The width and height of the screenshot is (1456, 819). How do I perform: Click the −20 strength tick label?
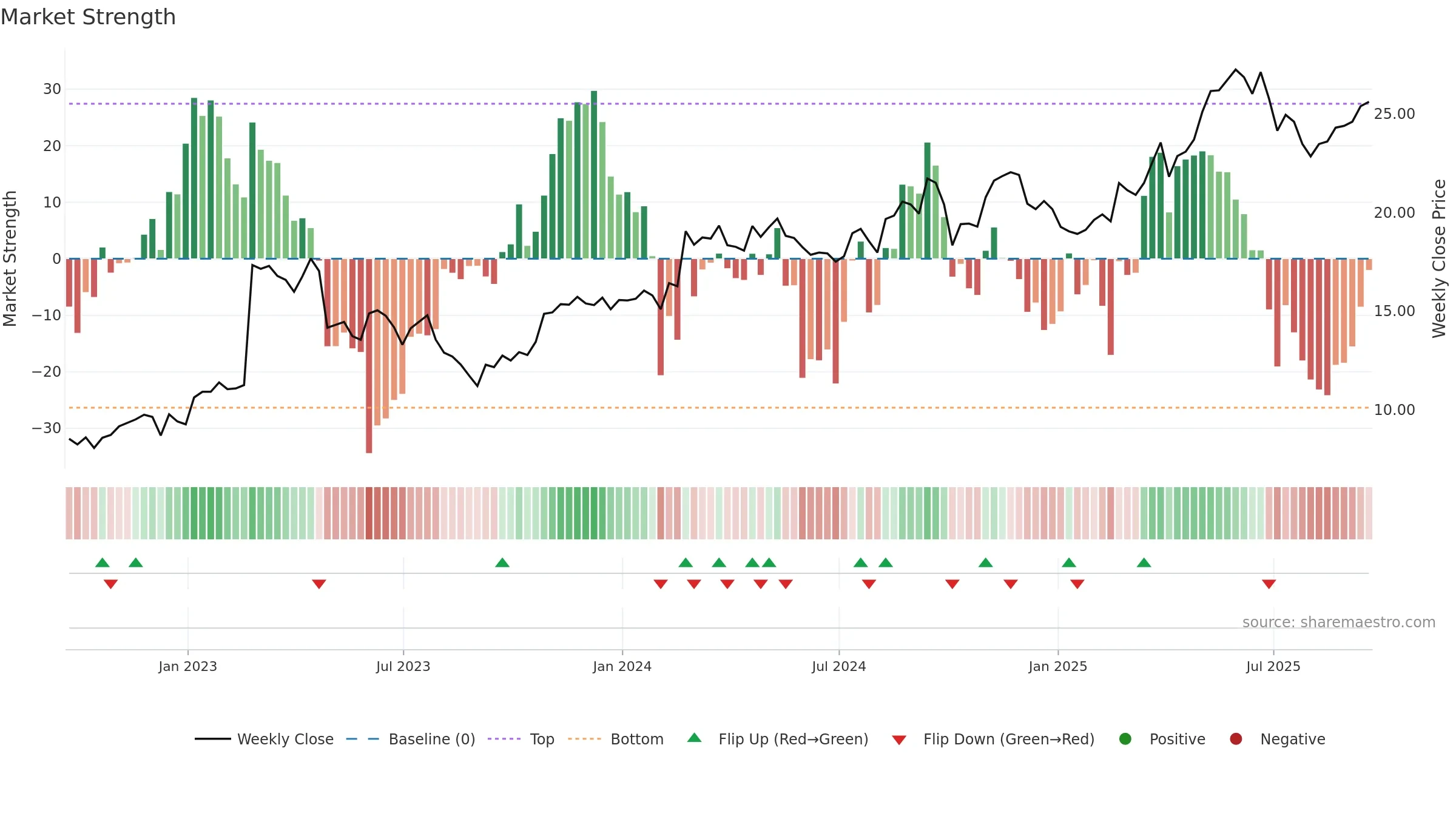pyautogui.click(x=47, y=372)
